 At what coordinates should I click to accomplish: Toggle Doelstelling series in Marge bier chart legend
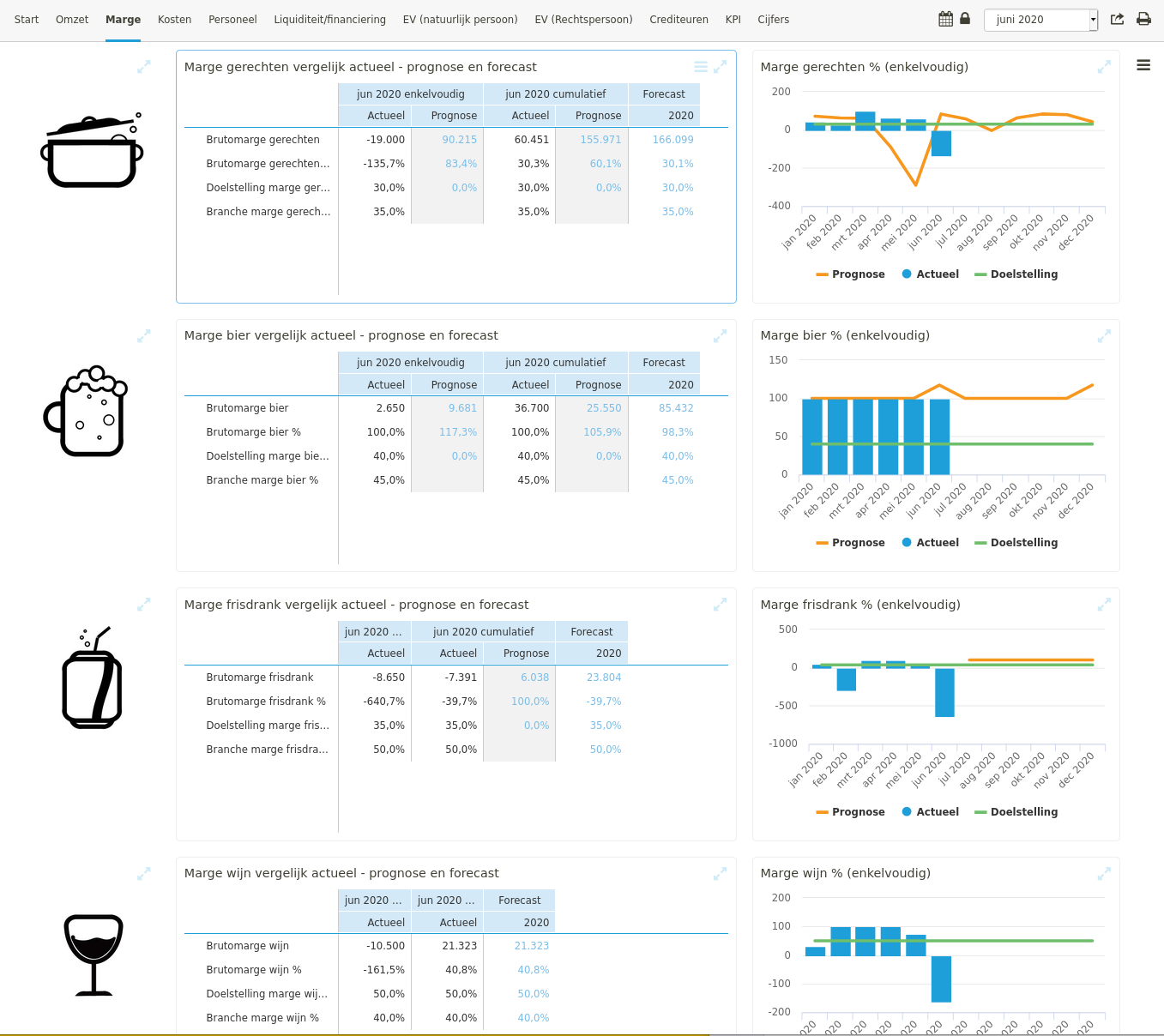tap(1016, 543)
